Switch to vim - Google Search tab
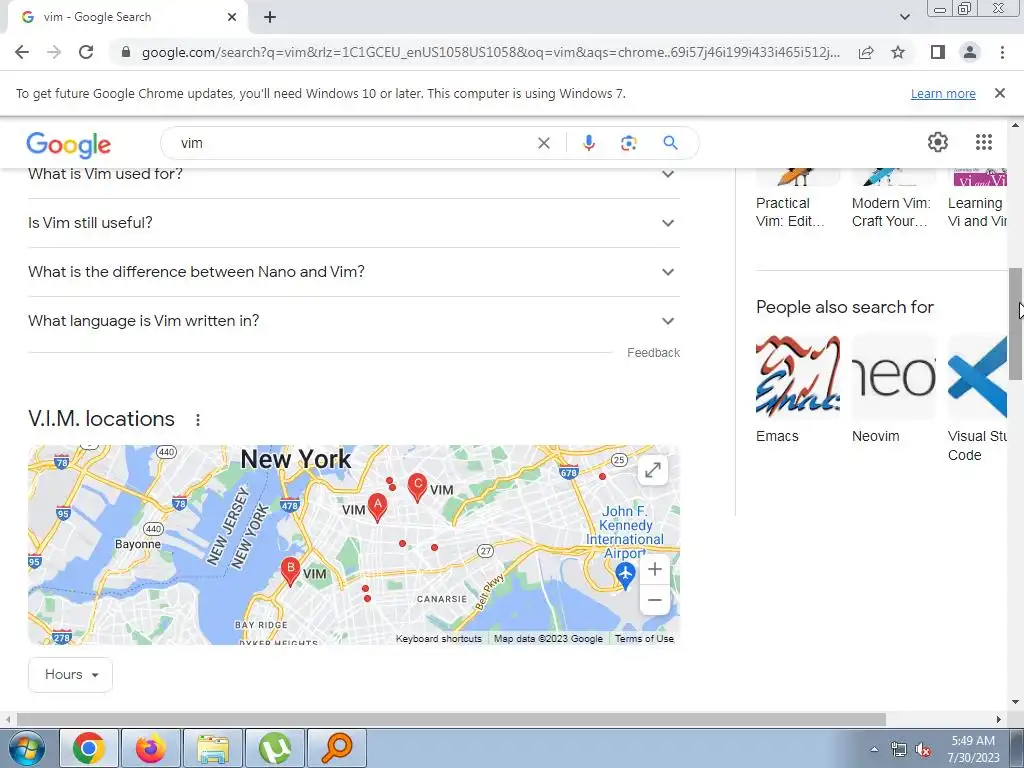 click(x=127, y=18)
